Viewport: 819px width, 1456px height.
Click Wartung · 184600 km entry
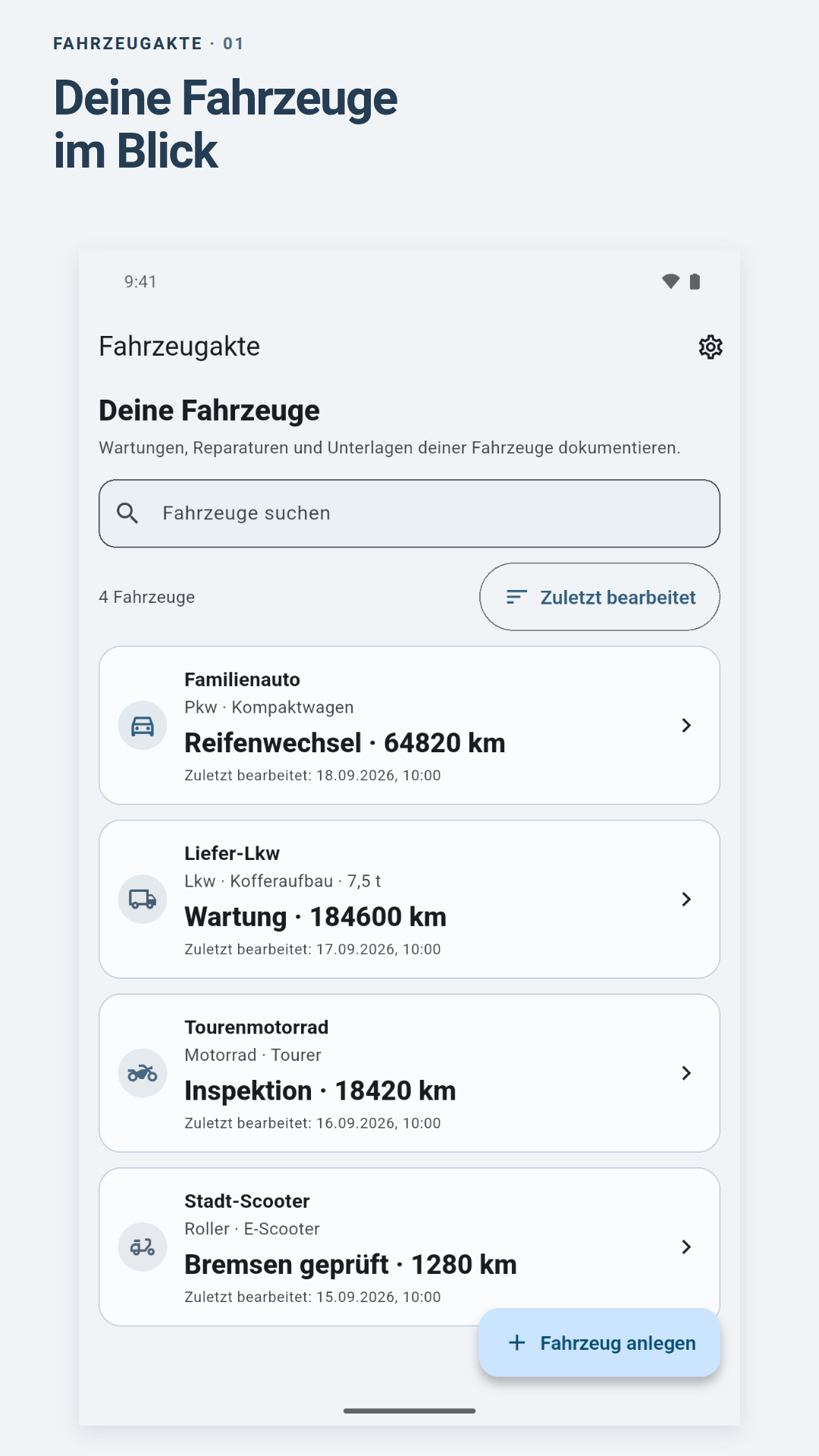(315, 917)
